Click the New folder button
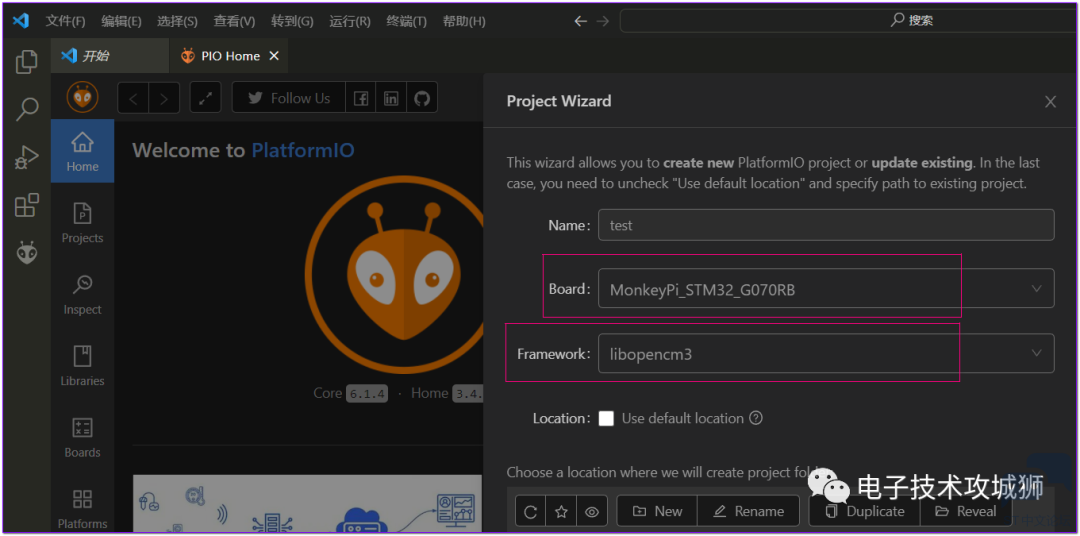Image resolution: width=1080 pixels, height=536 pixels. click(x=657, y=511)
